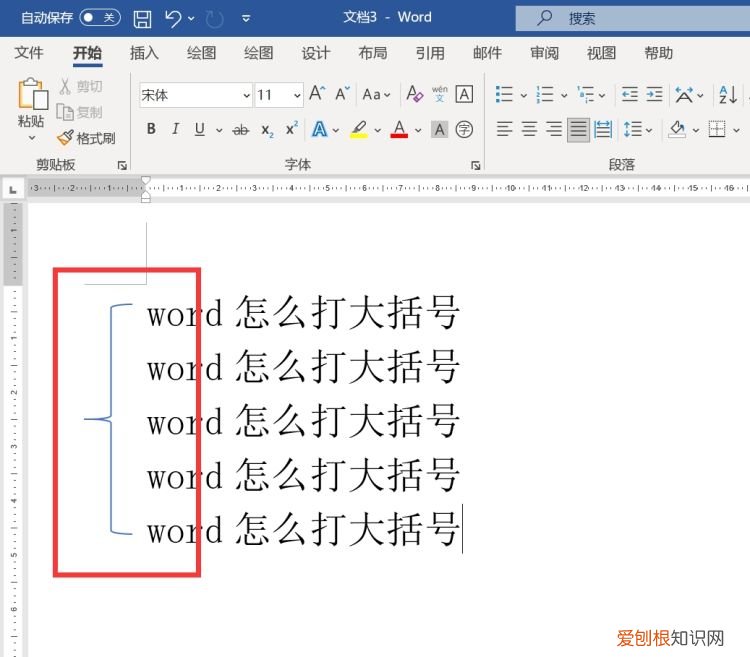Open Customize Quick Access Toolbar dropdown
Screen dimensions: 750x657
246,19
